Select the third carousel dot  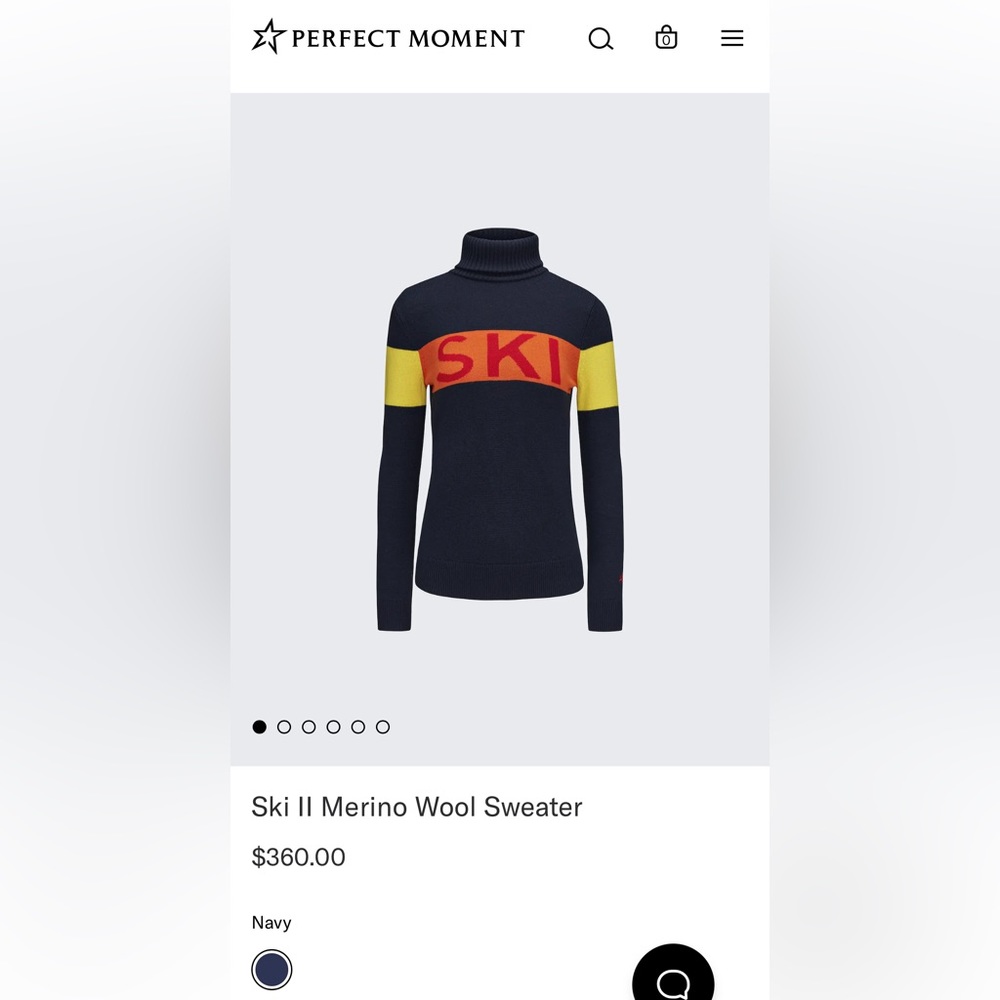[x=309, y=727]
